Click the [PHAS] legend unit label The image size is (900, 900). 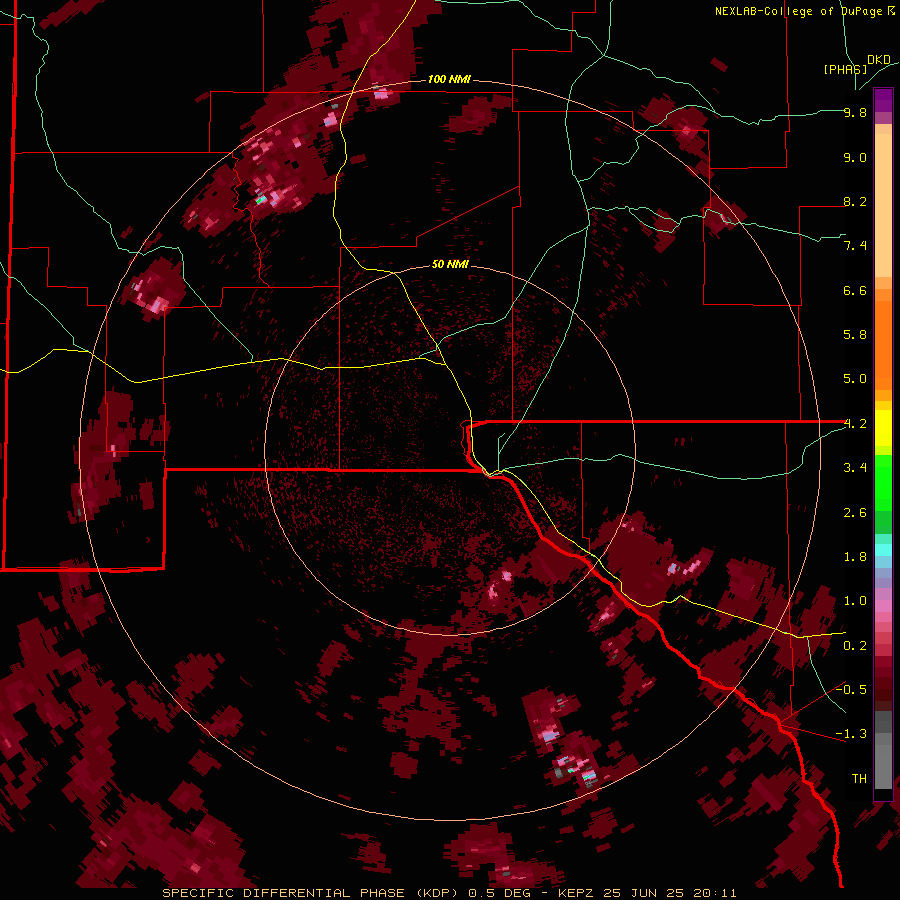[845, 69]
